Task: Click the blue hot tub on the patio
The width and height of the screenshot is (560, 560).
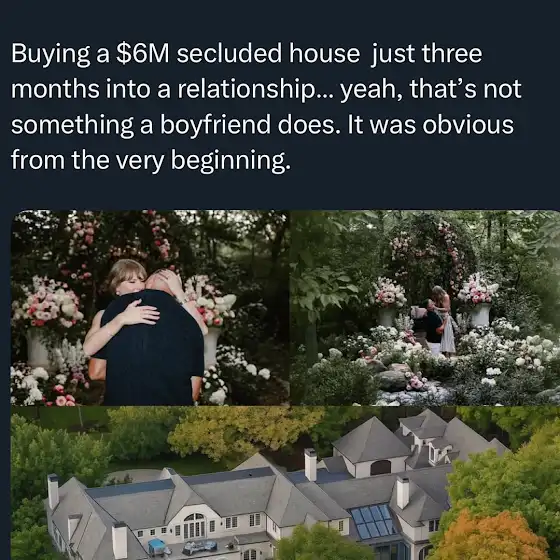Action: tap(157, 547)
